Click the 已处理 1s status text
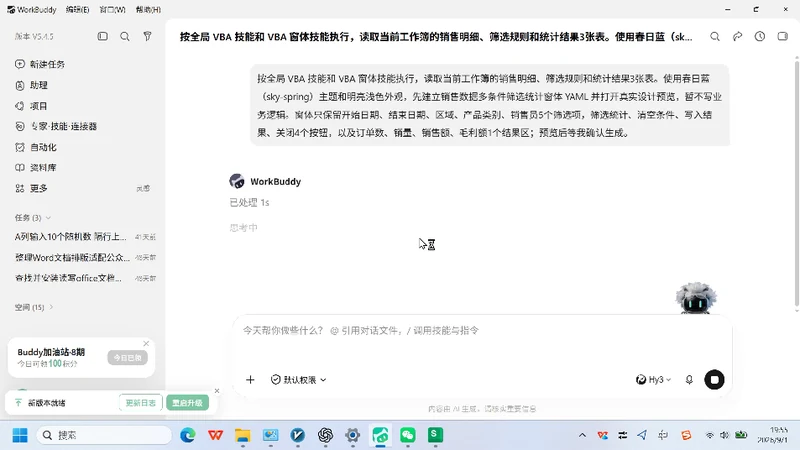This screenshot has height=450, width=800. (249, 203)
